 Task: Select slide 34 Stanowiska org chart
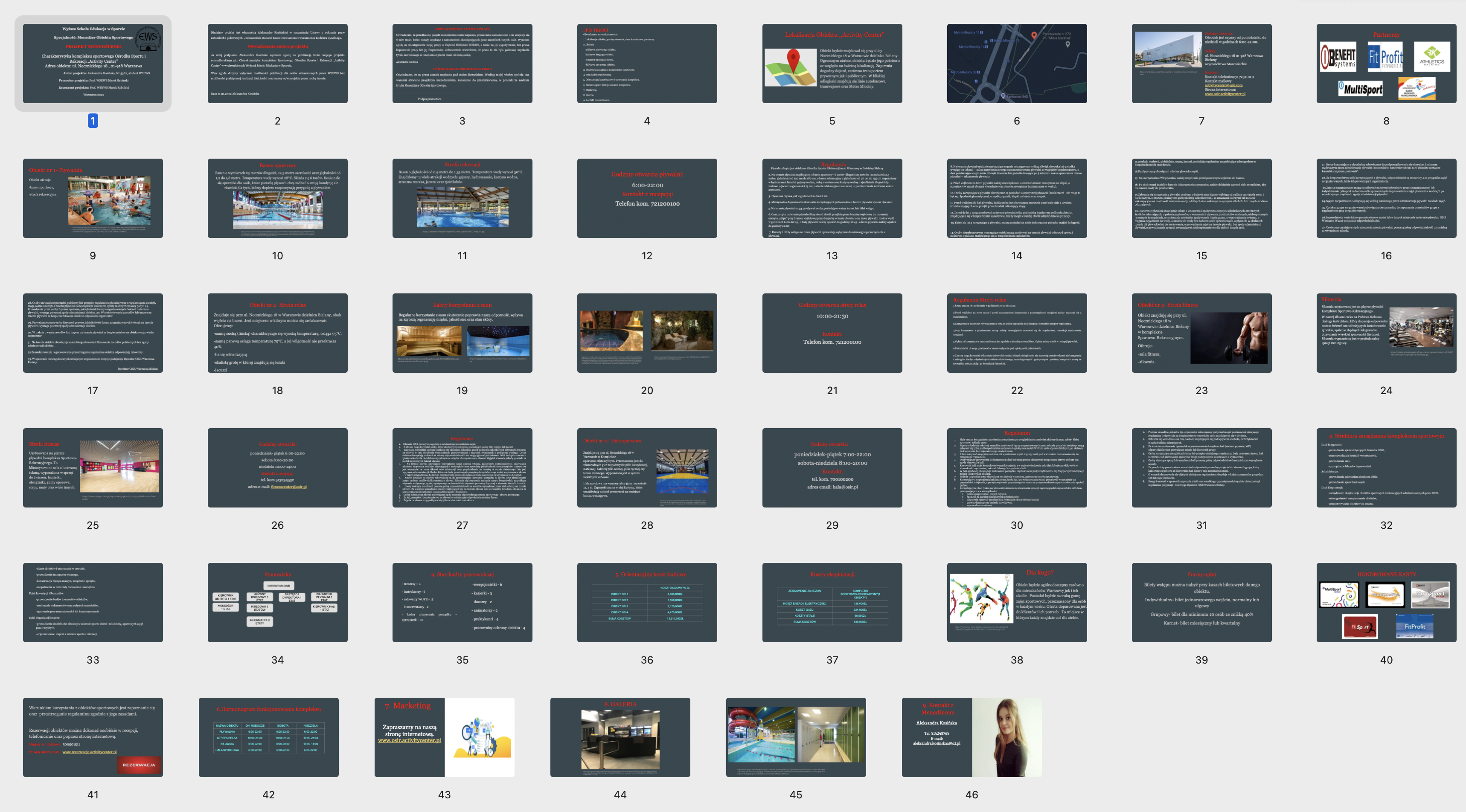(277, 603)
